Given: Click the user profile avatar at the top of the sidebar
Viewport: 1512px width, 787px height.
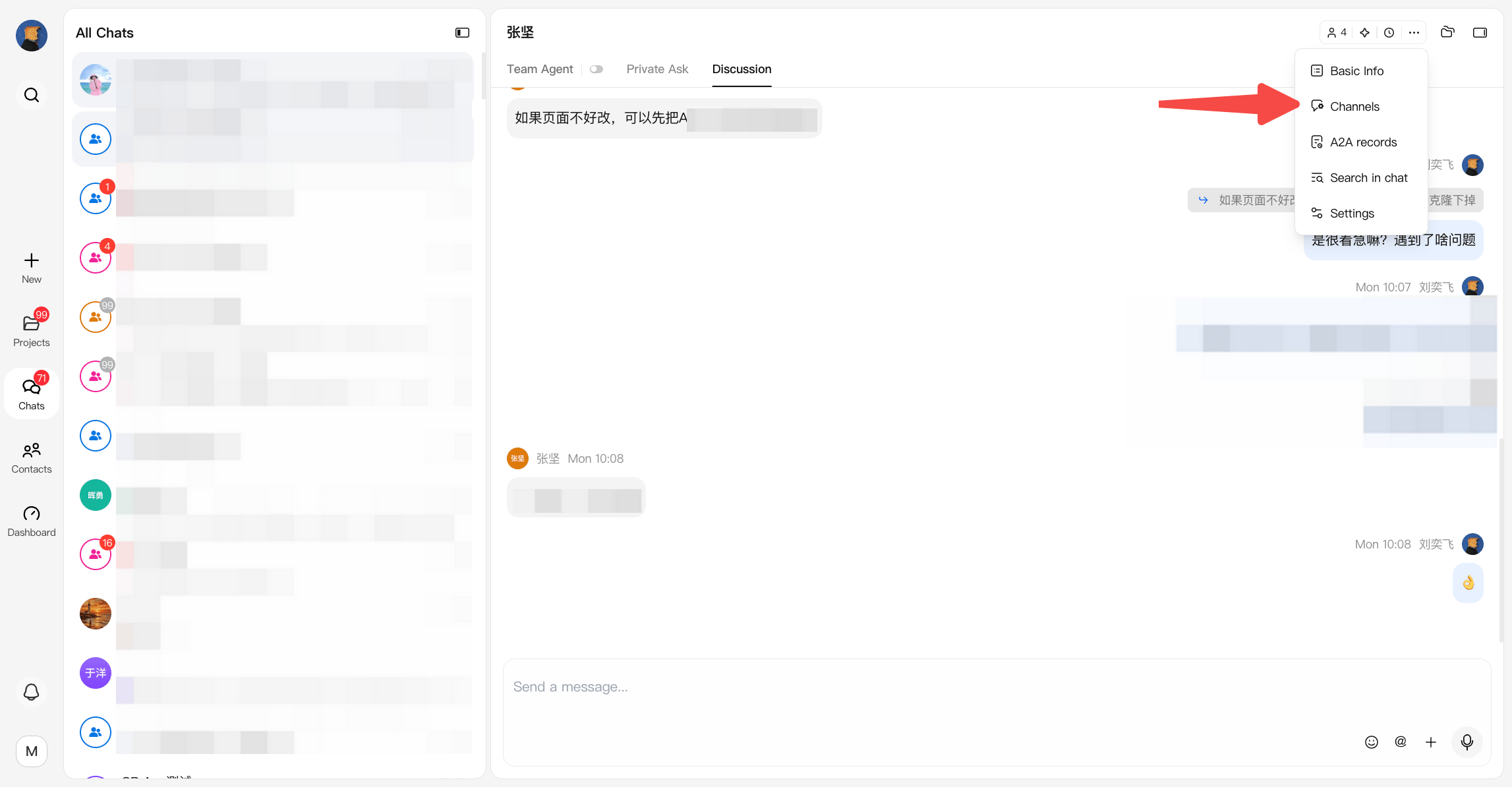Looking at the screenshot, I should click(32, 36).
